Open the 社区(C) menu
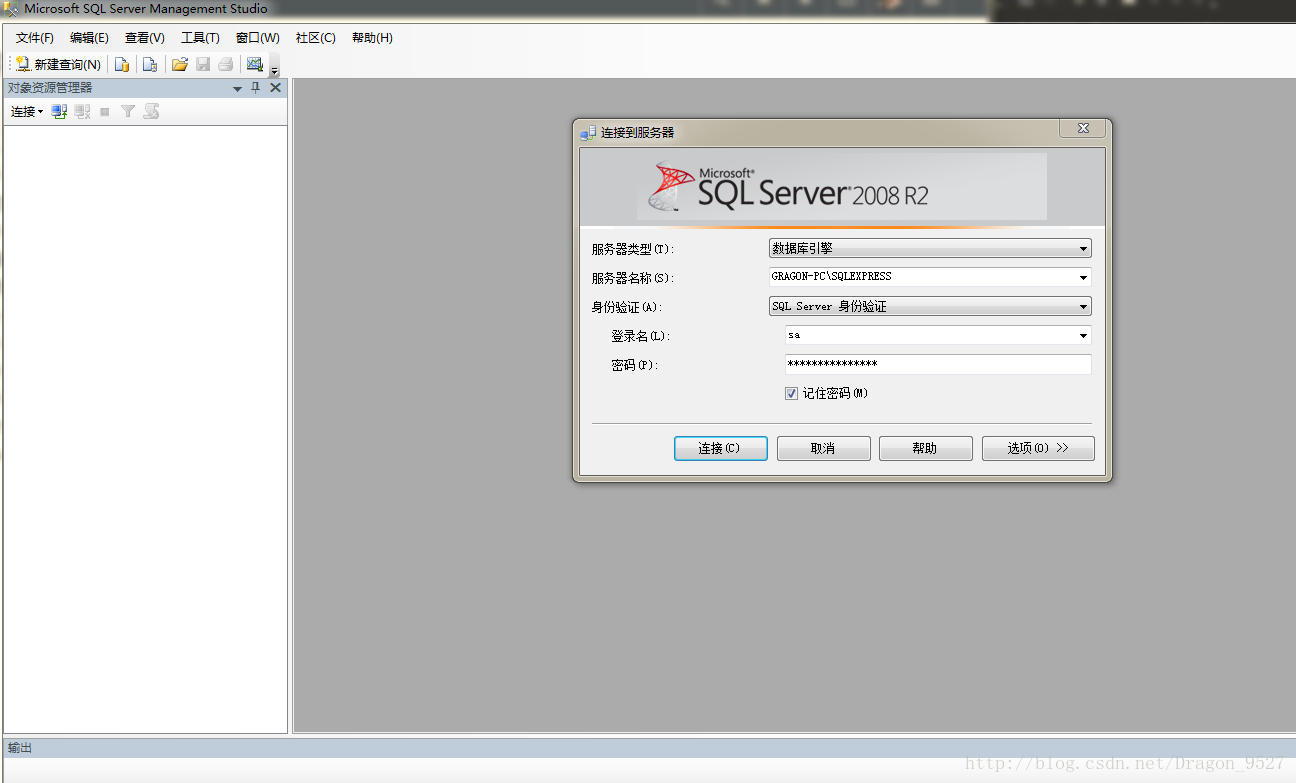 (x=316, y=38)
